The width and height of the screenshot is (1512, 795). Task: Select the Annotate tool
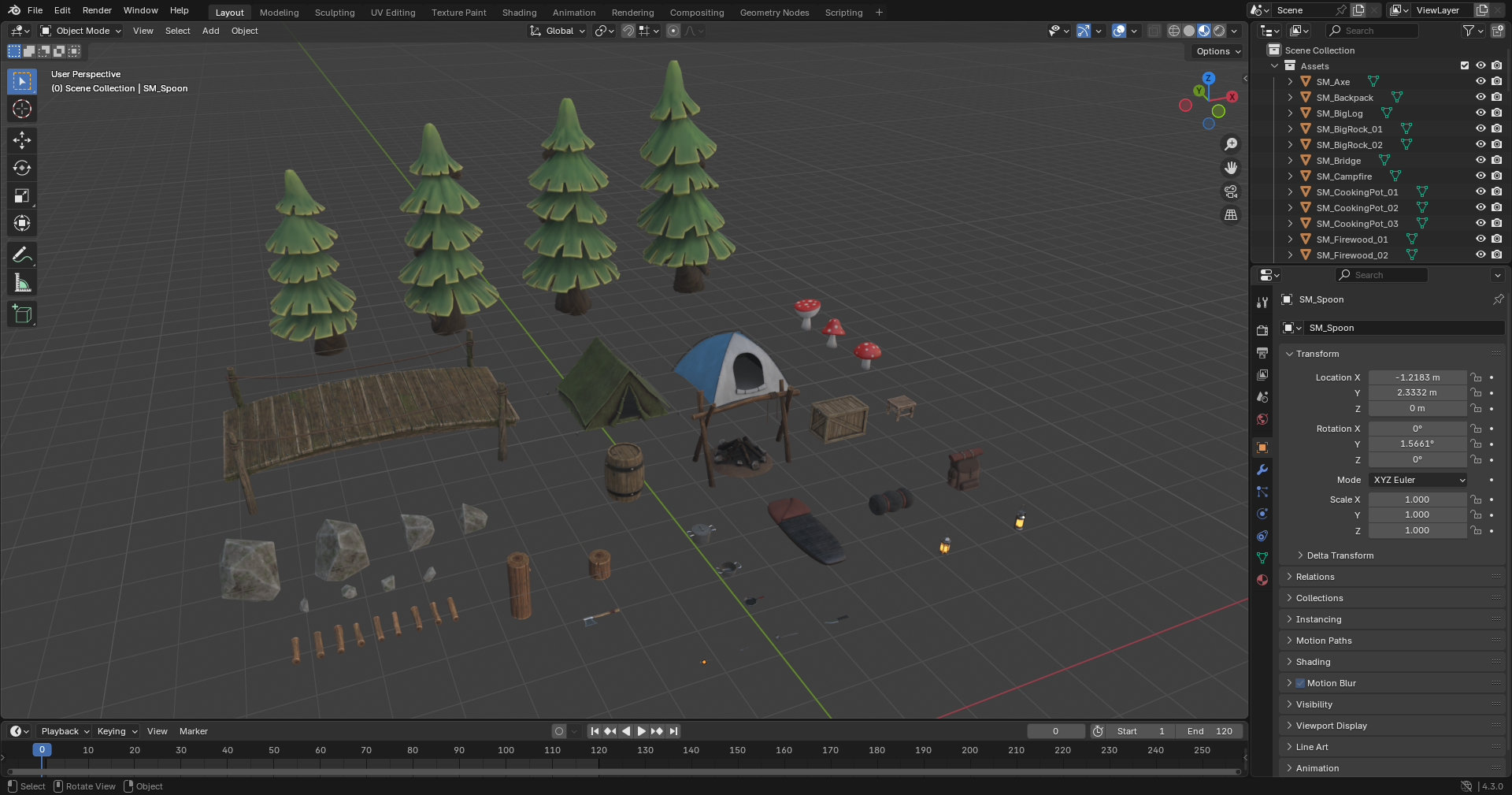point(22,254)
